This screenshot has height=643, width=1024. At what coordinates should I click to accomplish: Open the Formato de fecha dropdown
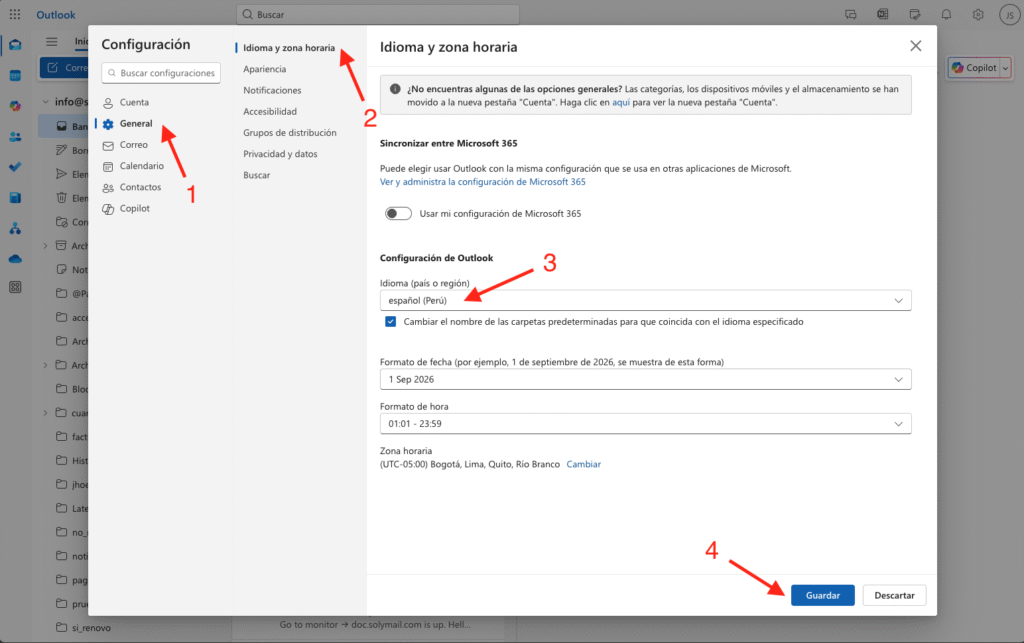pyautogui.click(x=645, y=380)
